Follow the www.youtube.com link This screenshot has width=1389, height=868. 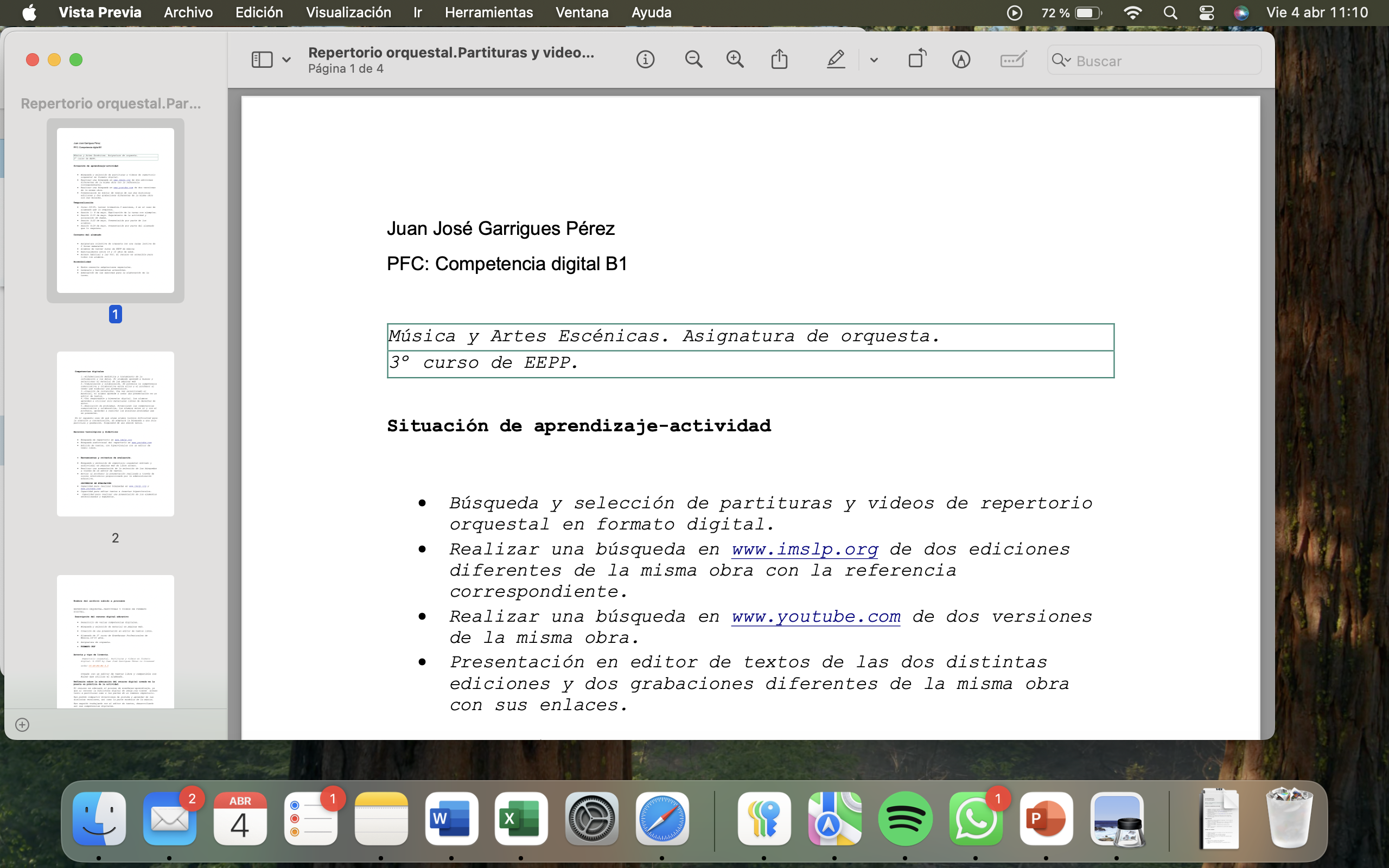[815, 617]
